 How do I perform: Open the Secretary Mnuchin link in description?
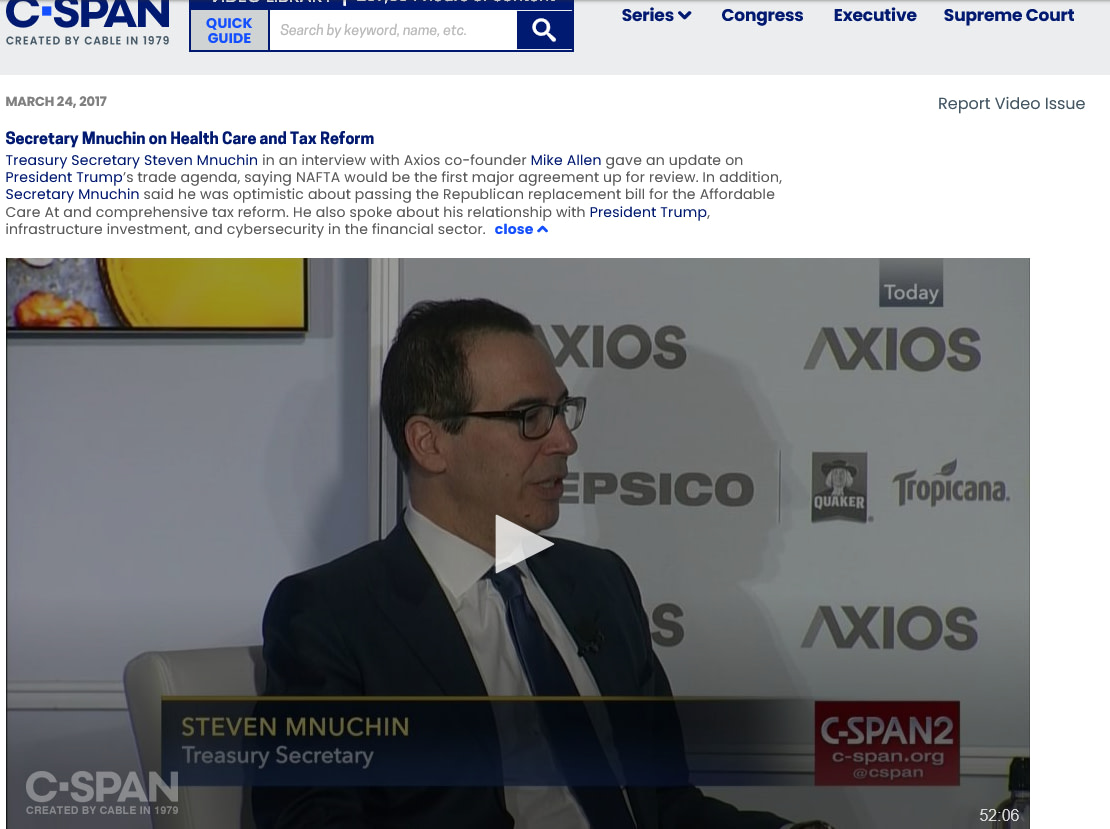(72, 194)
